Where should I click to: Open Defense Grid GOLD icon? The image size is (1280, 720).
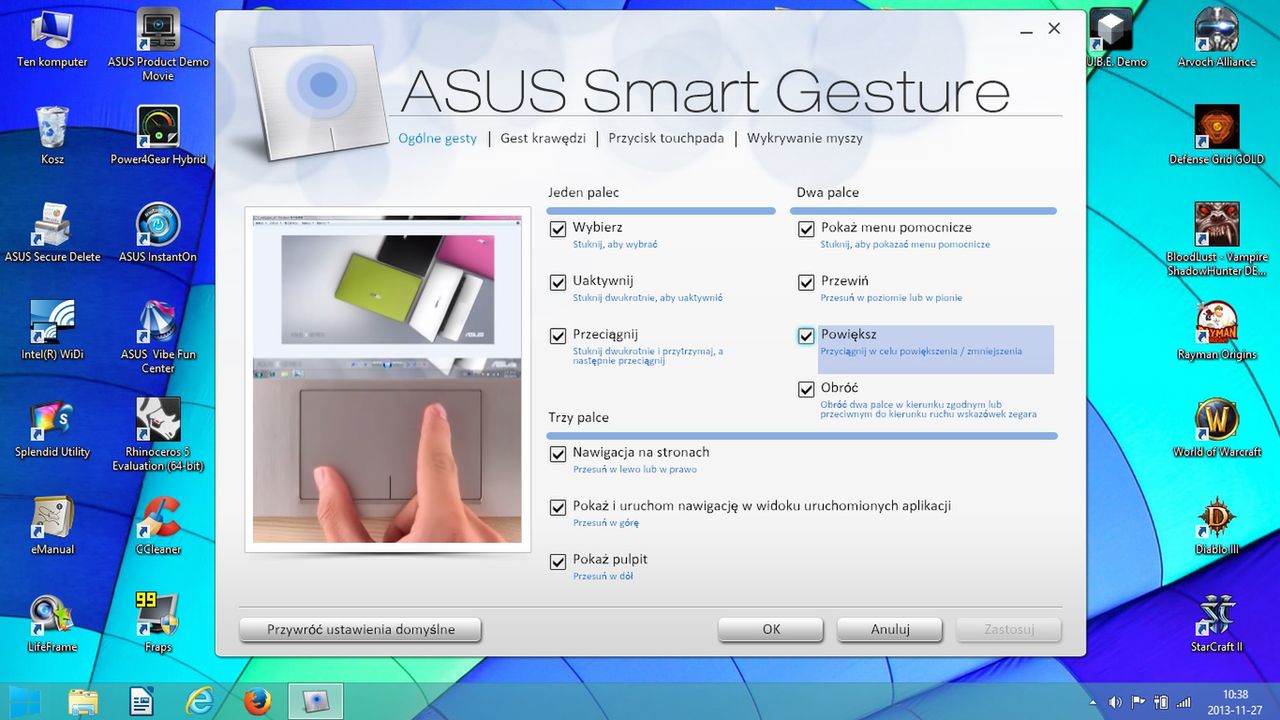click(x=1217, y=135)
